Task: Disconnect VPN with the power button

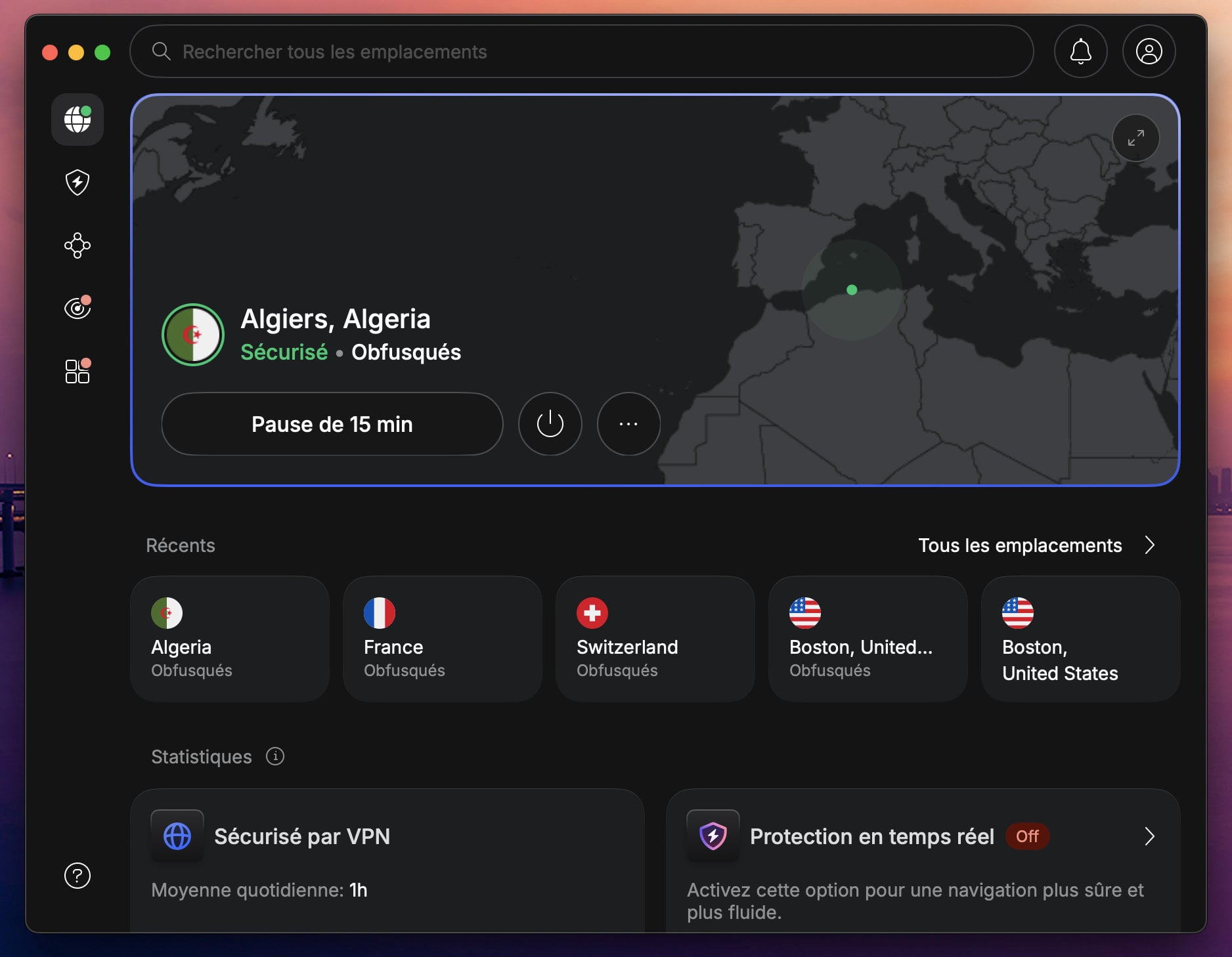Action: click(550, 424)
